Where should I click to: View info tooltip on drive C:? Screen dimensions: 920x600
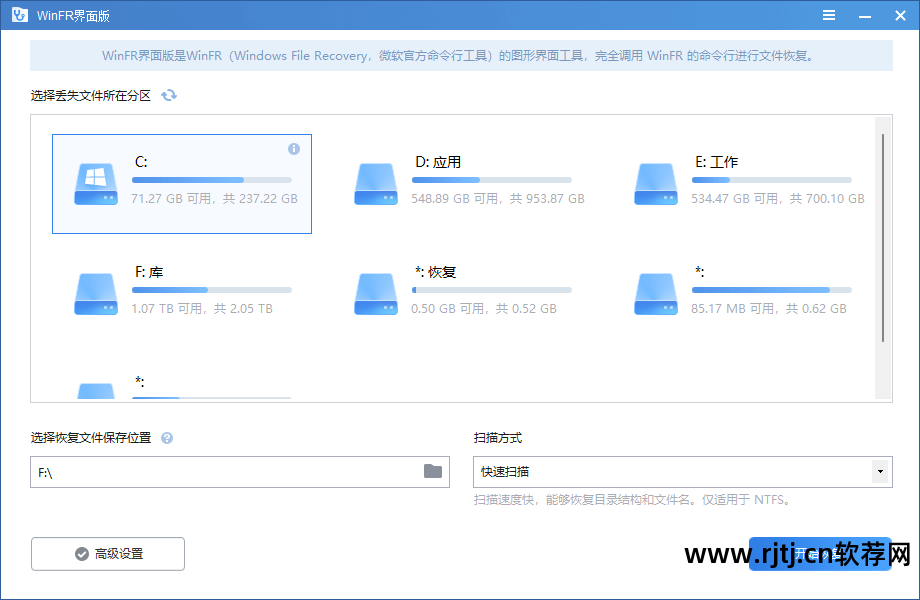pos(293,149)
